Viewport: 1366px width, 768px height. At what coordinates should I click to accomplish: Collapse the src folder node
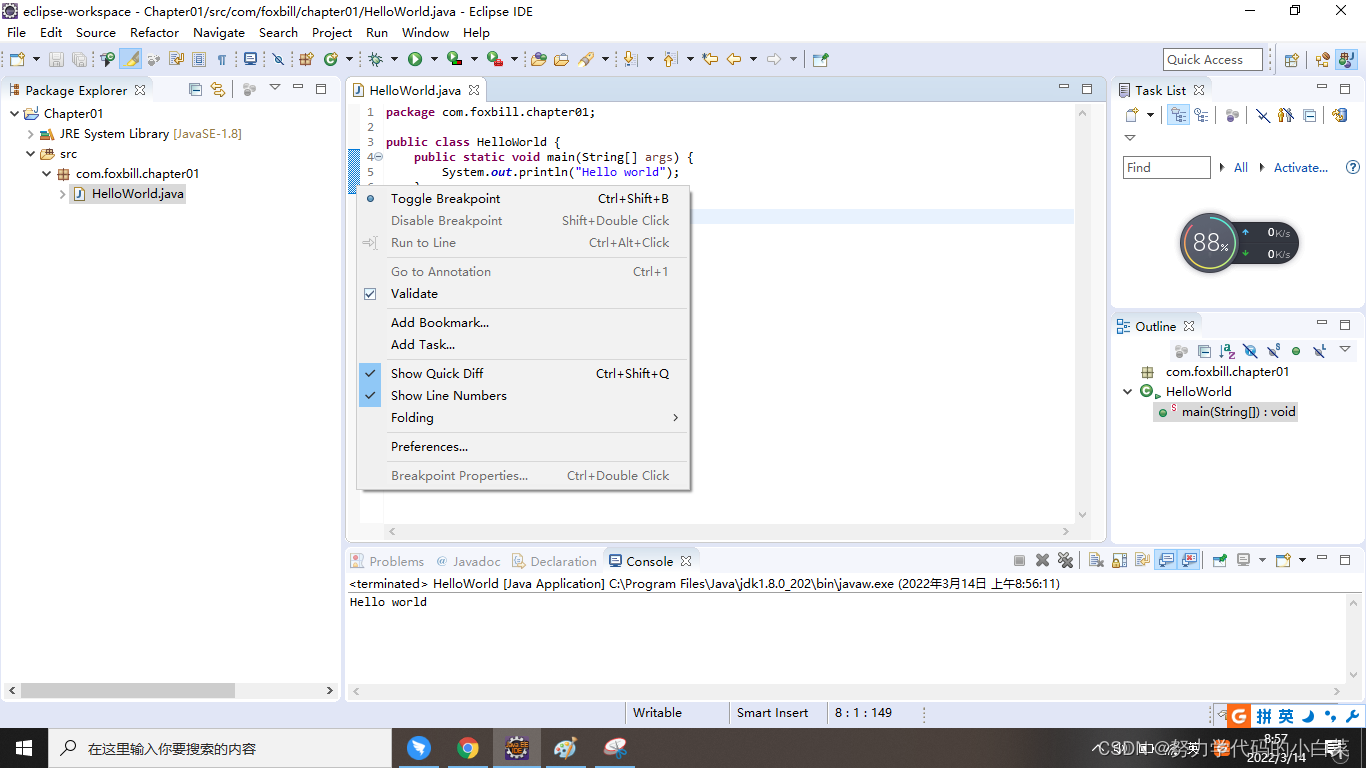click(x=31, y=154)
